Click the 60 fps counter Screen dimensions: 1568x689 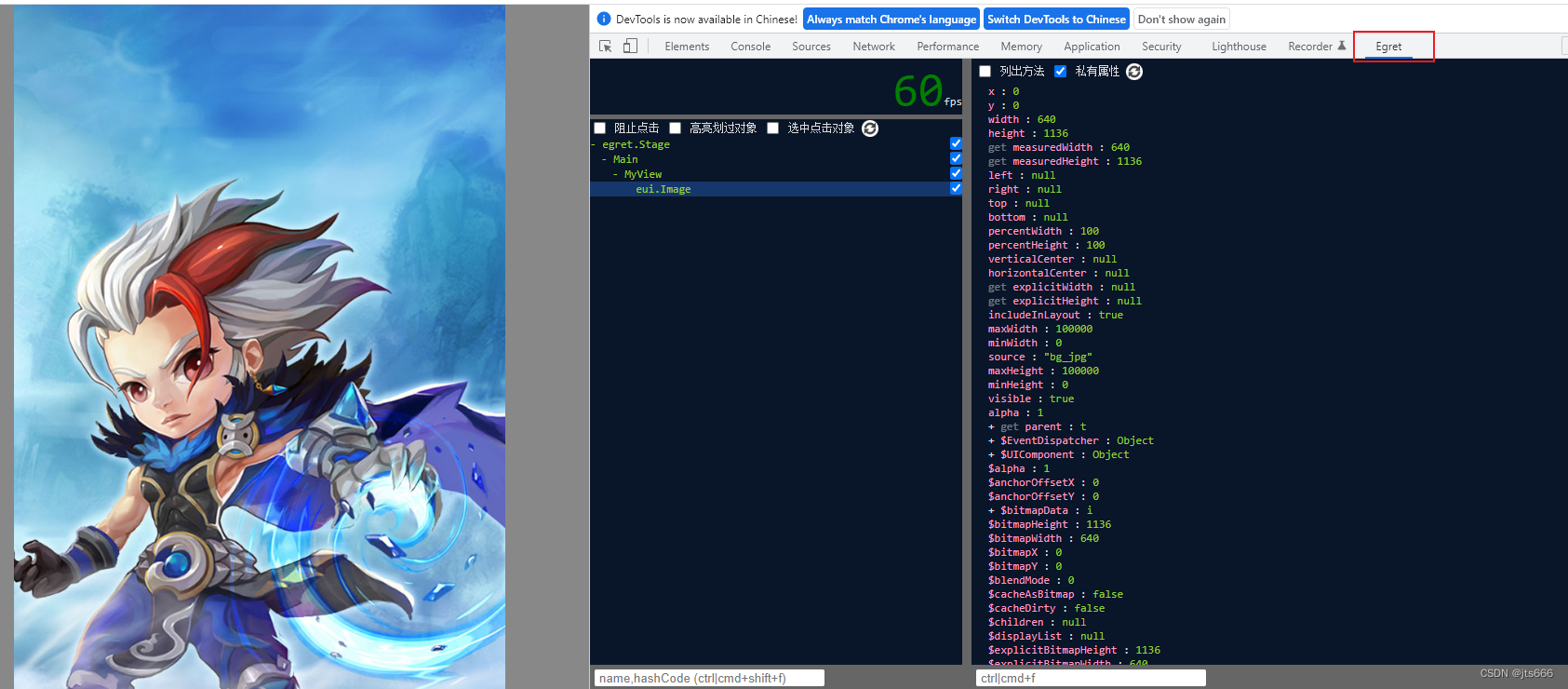(927, 90)
